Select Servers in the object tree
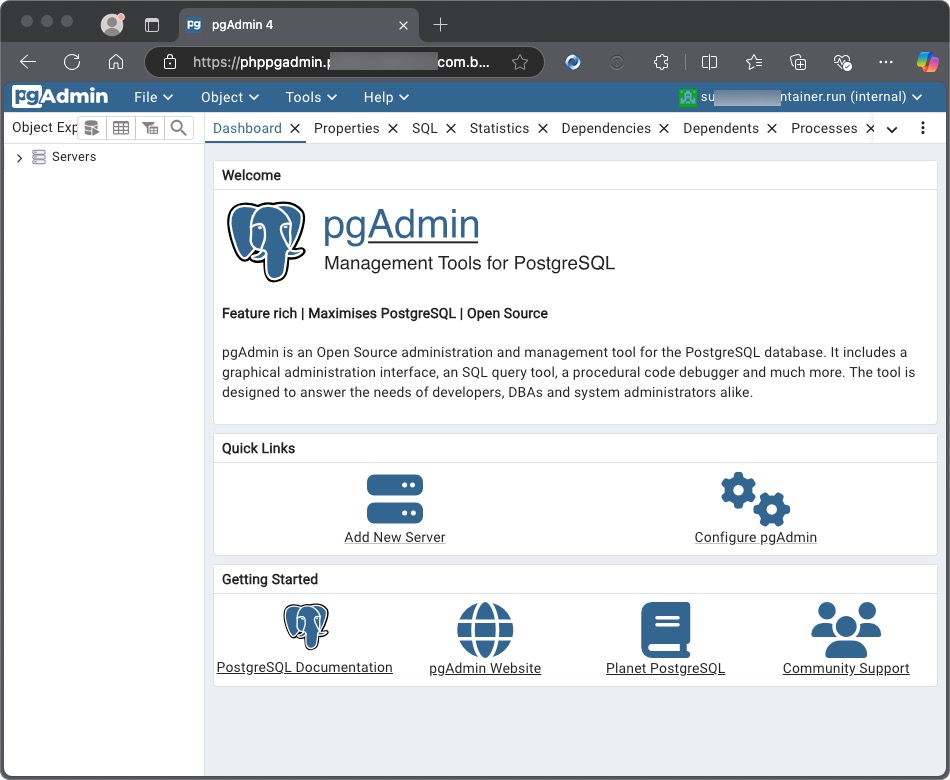 (x=73, y=157)
